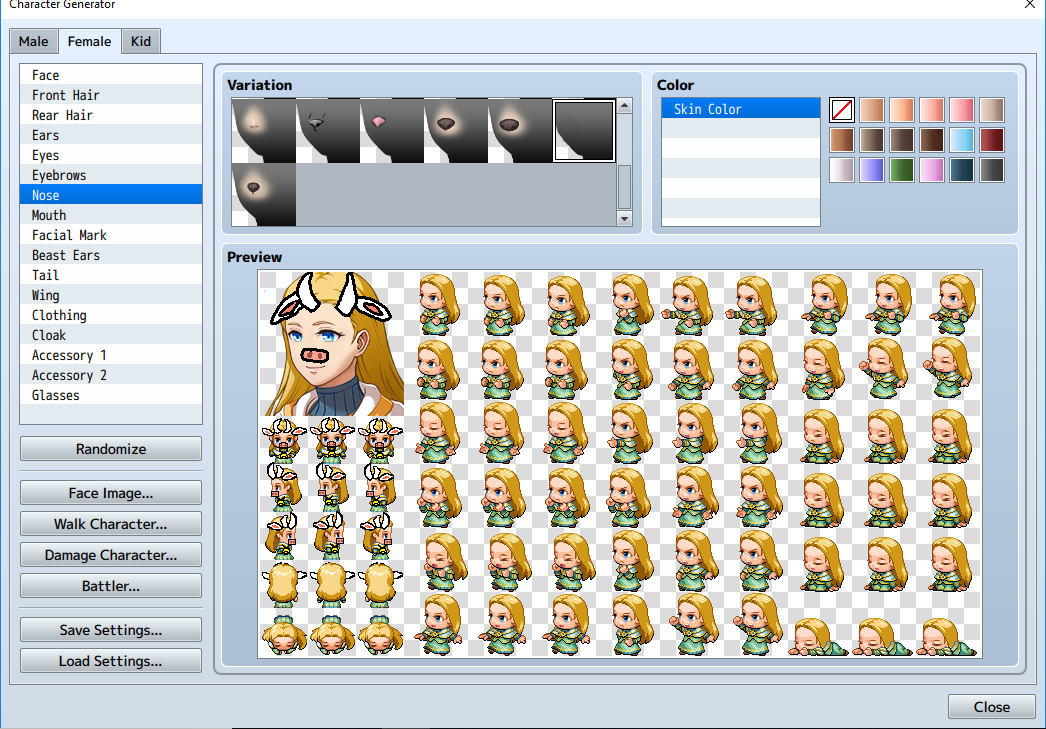Image resolution: width=1046 pixels, height=729 pixels.
Task: Select the first nose variation thumbnail
Action: pyautogui.click(x=264, y=130)
